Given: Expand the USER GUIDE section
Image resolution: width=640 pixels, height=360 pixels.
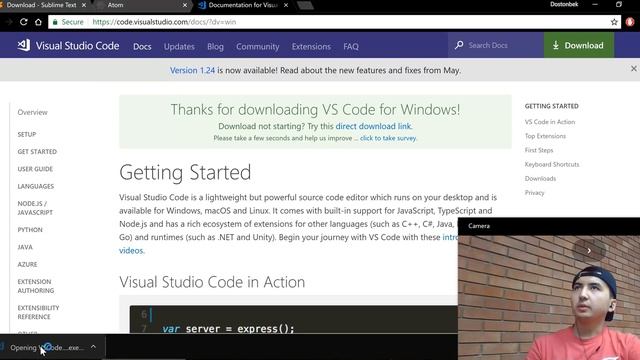Looking at the screenshot, I should point(35,169).
